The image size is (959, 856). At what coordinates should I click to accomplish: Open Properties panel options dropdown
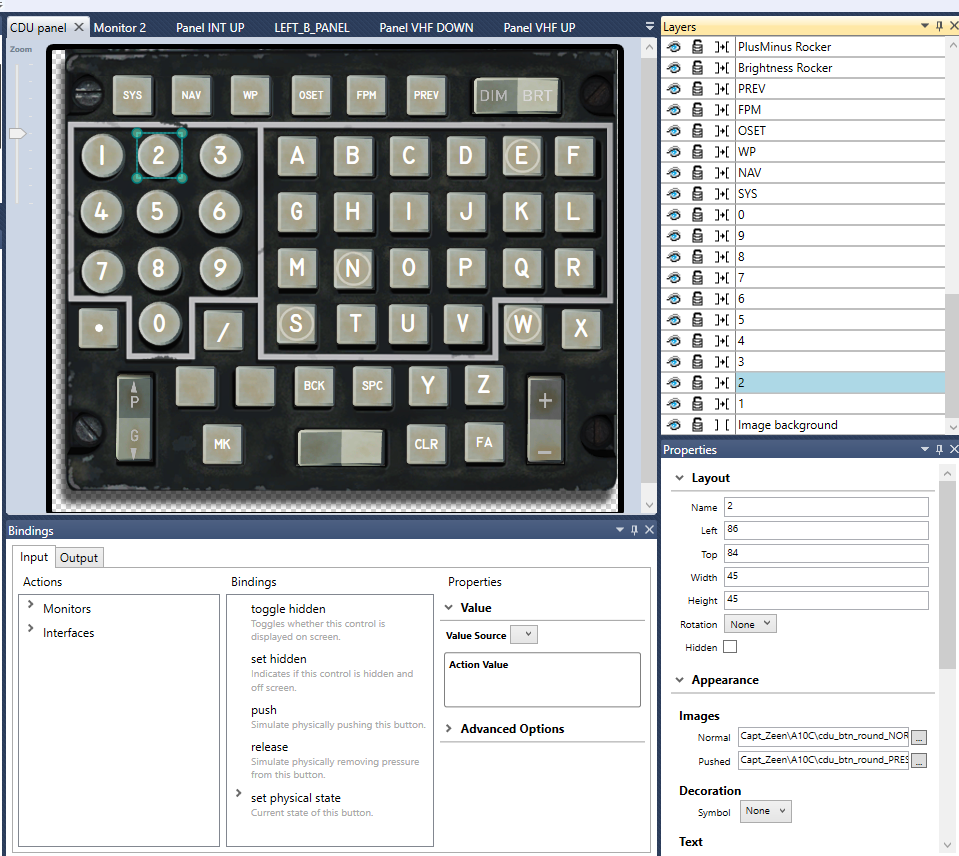pos(925,449)
